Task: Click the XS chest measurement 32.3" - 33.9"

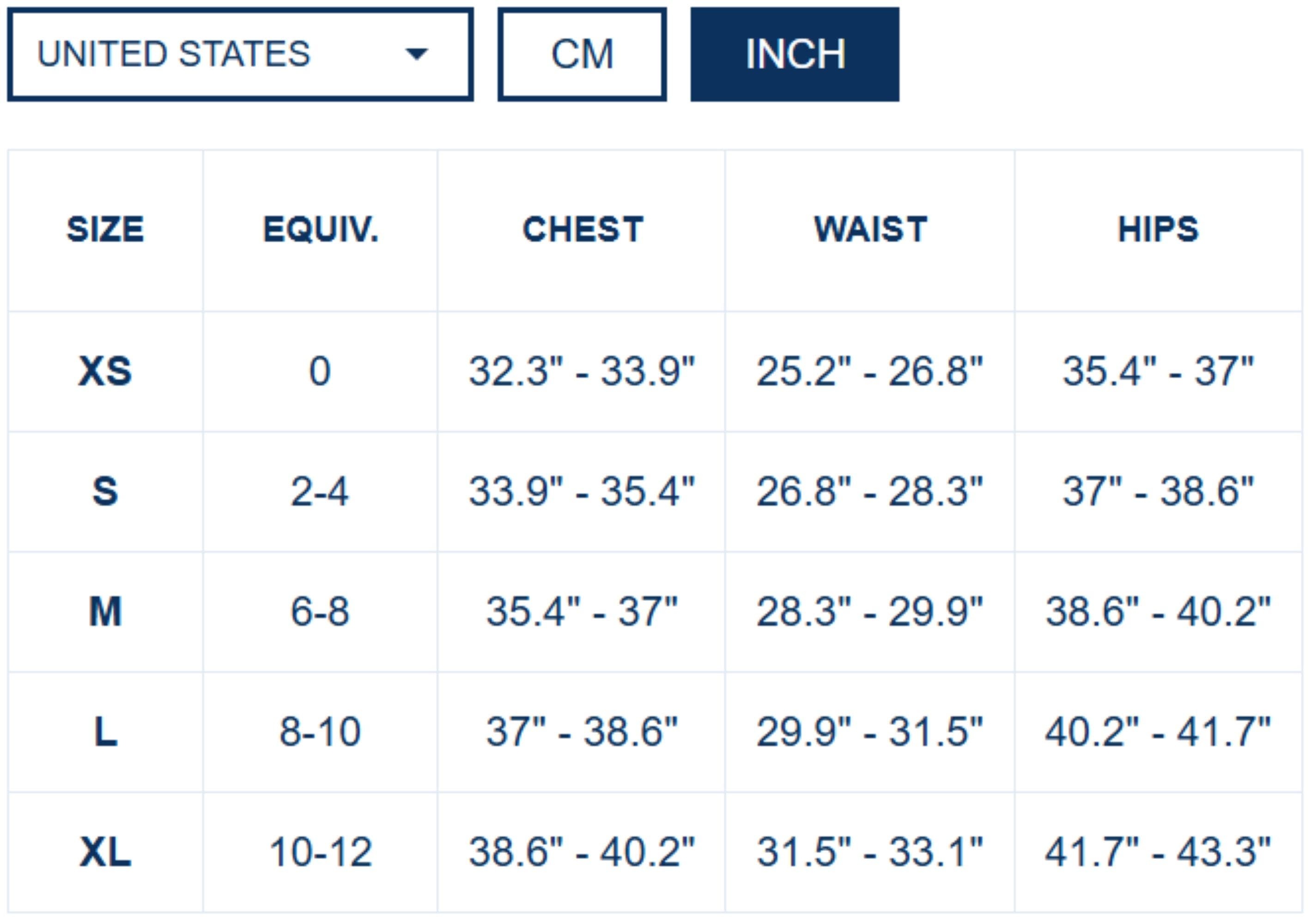Action: (582, 371)
